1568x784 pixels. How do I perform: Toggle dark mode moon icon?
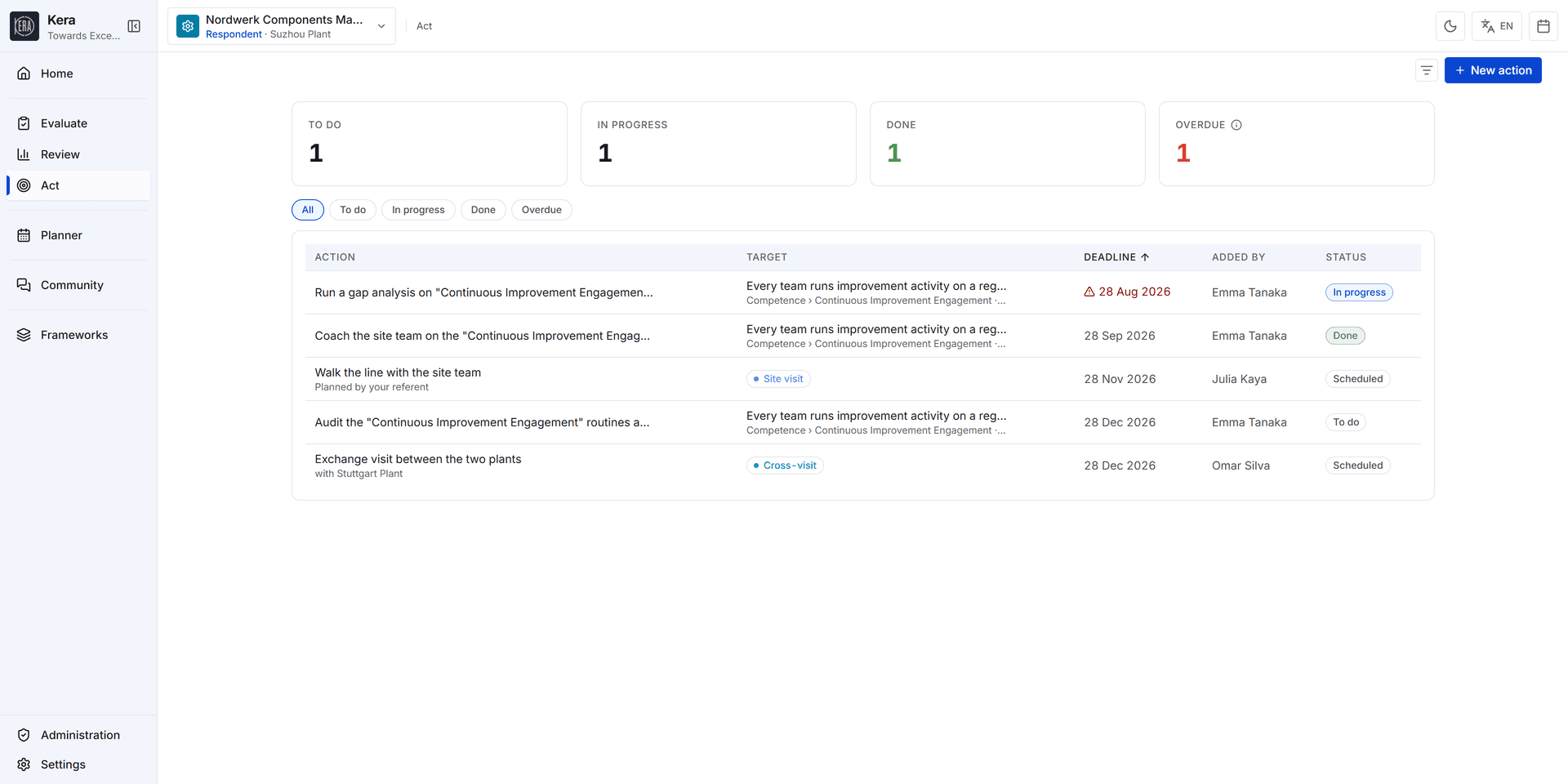click(x=1450, y=26)
